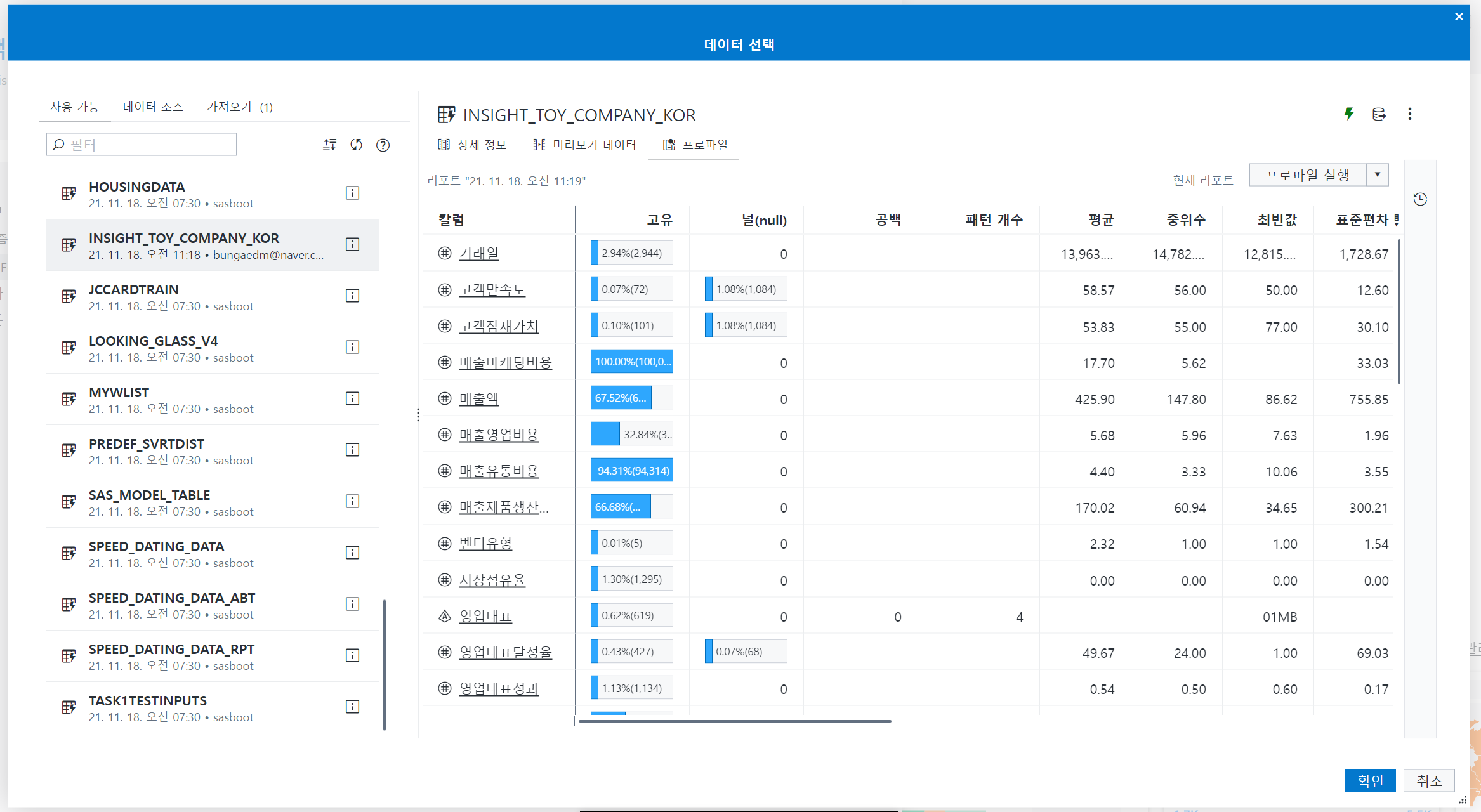The image size is (1481, 812).
Task: Open 프로파일 실행 dropdown arrow
Action: 1377,175
